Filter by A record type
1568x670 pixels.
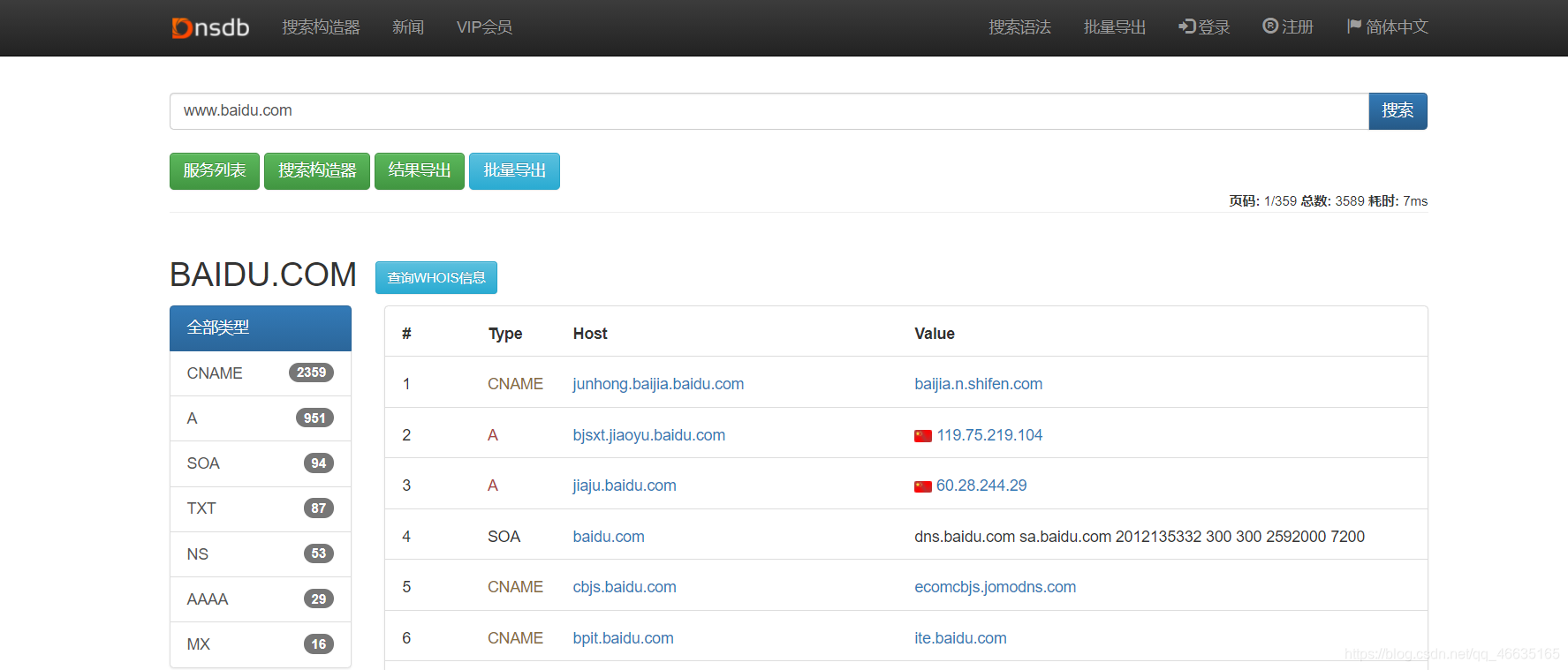click(x=261, y=418)
